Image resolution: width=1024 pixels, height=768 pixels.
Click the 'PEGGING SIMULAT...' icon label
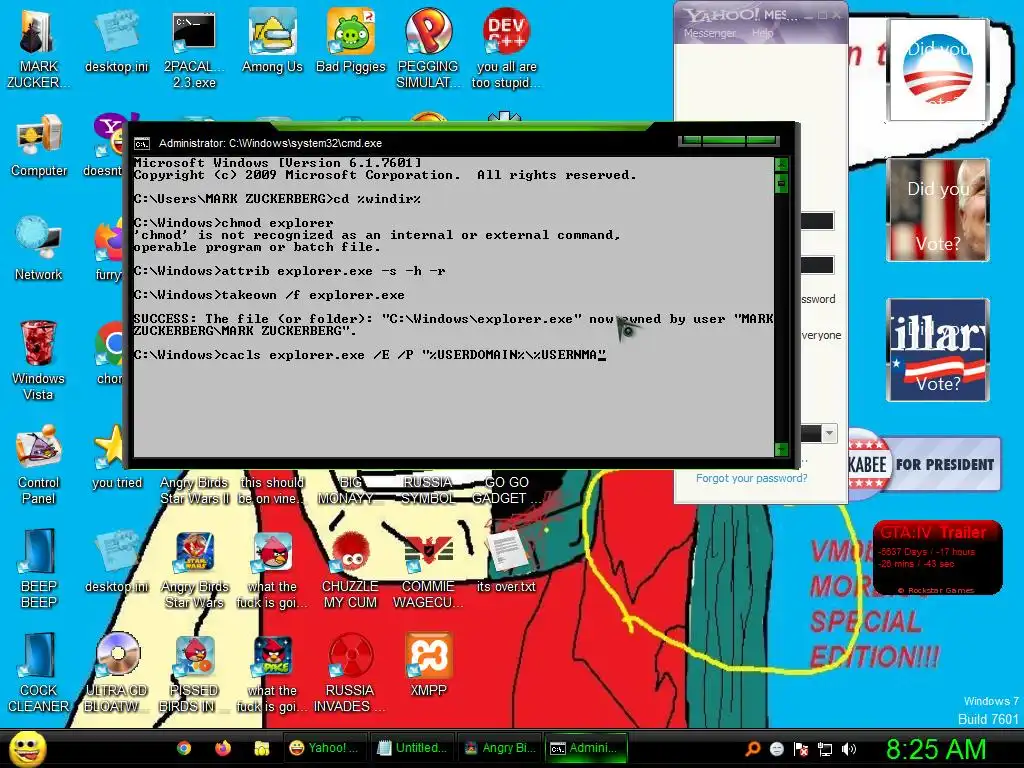click(x=428, y=74)
